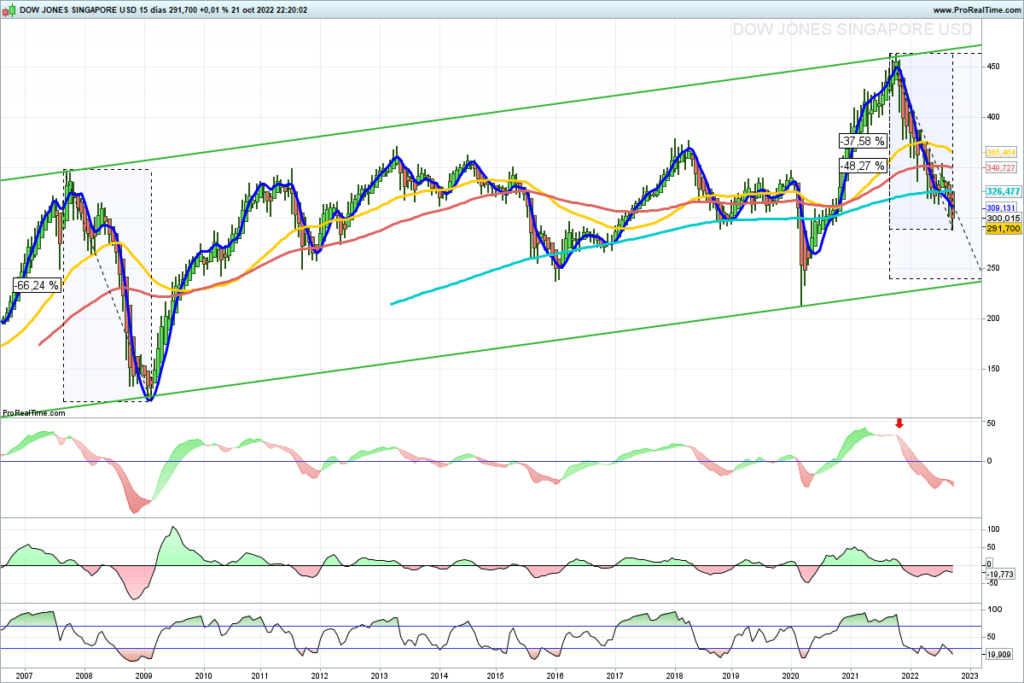
Task: Select the -66,24 % drawdown label
Action: [x=37, y=285]
